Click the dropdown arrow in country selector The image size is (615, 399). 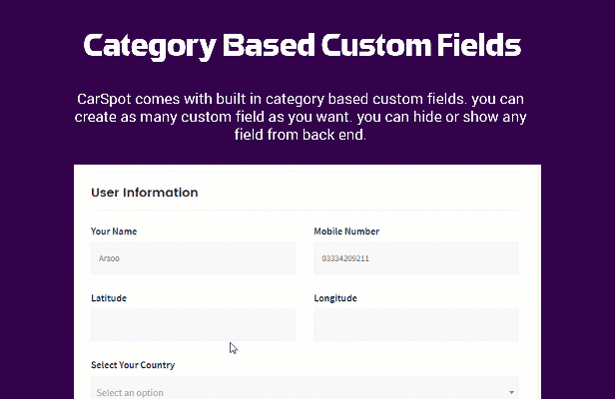tap(511, 392)
